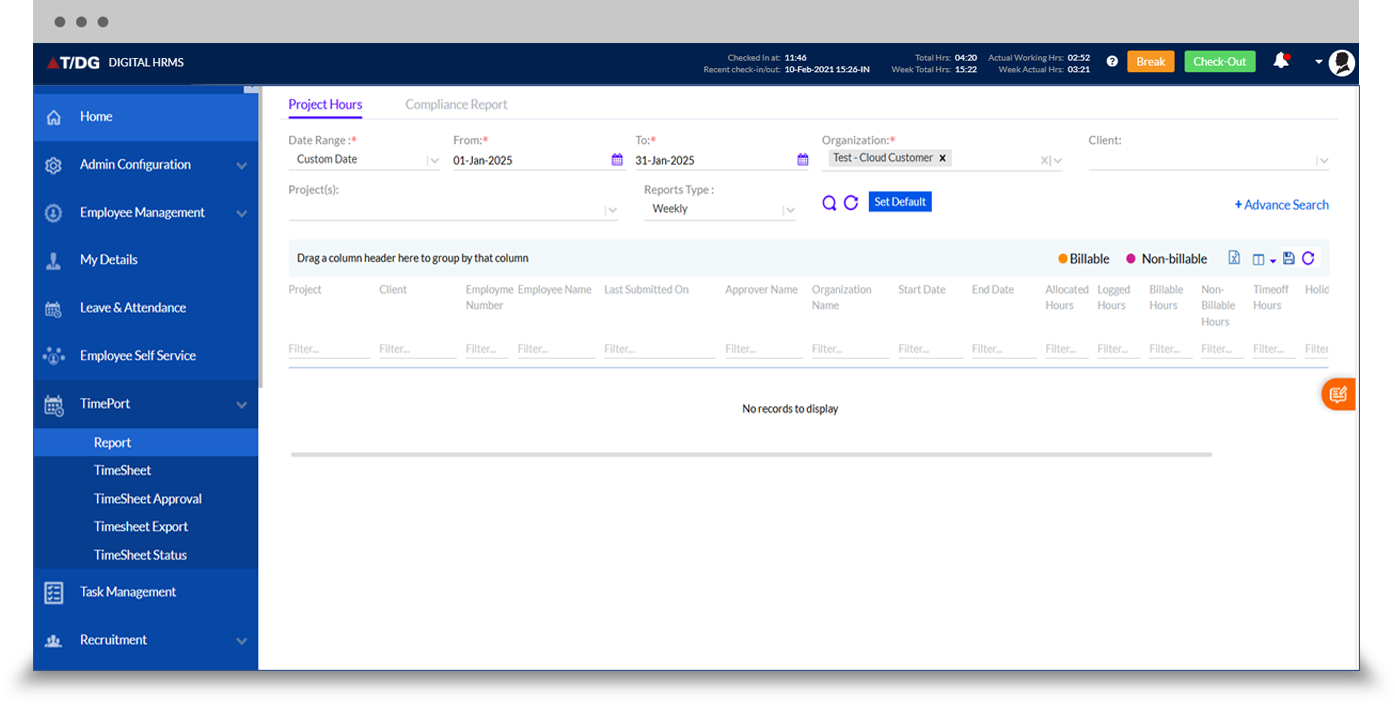Click the Client column filter field
1395x704 pixels.
[417, 349]
